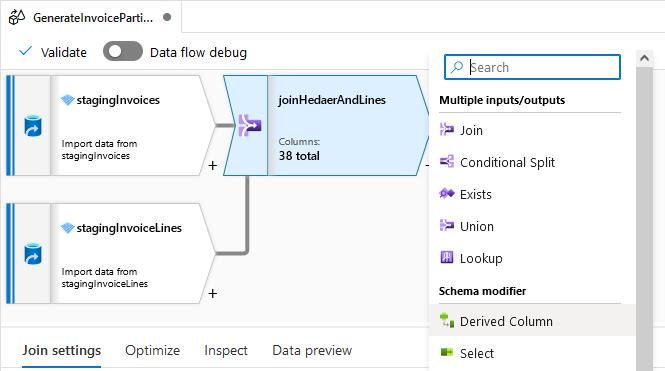Image resolution: width=665 pixels, height=371 pixels.
Task: Click the stagingInvoices source database icon
Action: (x=33, y=126)
